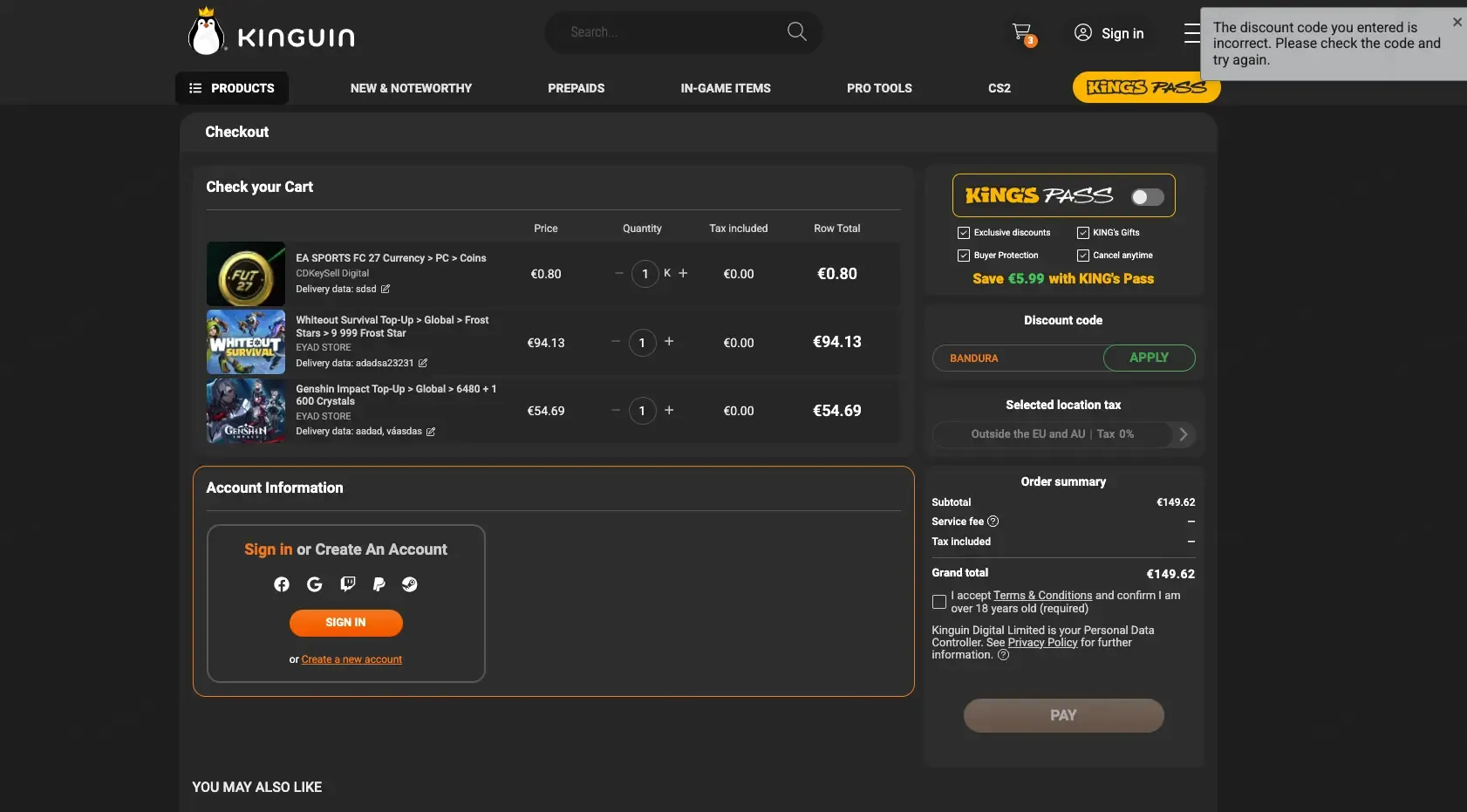The width and height of the screenshot is (1467, 812).
Task: Open the NEW & NOTEWORTHY tab
Action: click(411, 88)
